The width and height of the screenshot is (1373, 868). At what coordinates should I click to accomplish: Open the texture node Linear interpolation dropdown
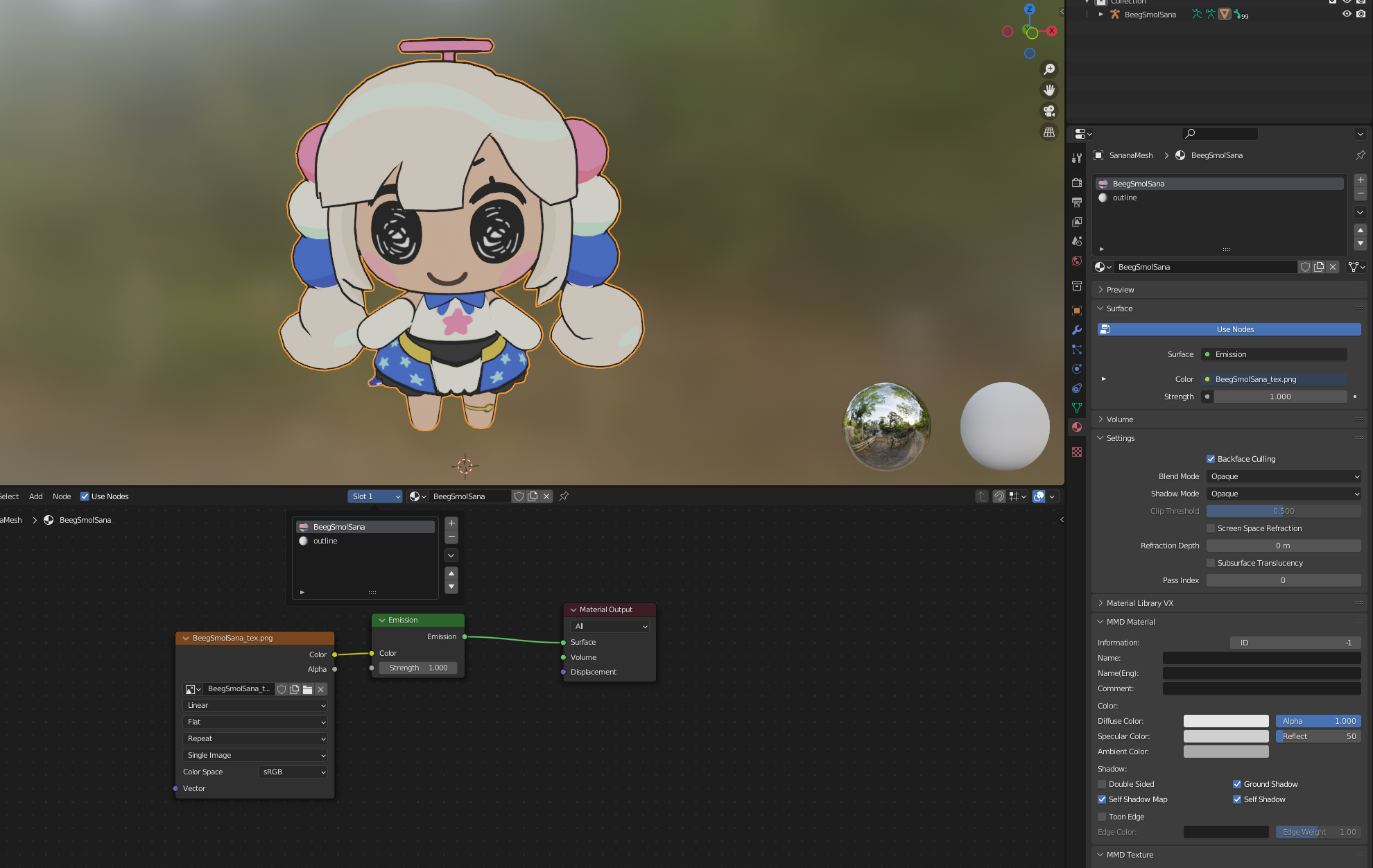click(255, 705)
